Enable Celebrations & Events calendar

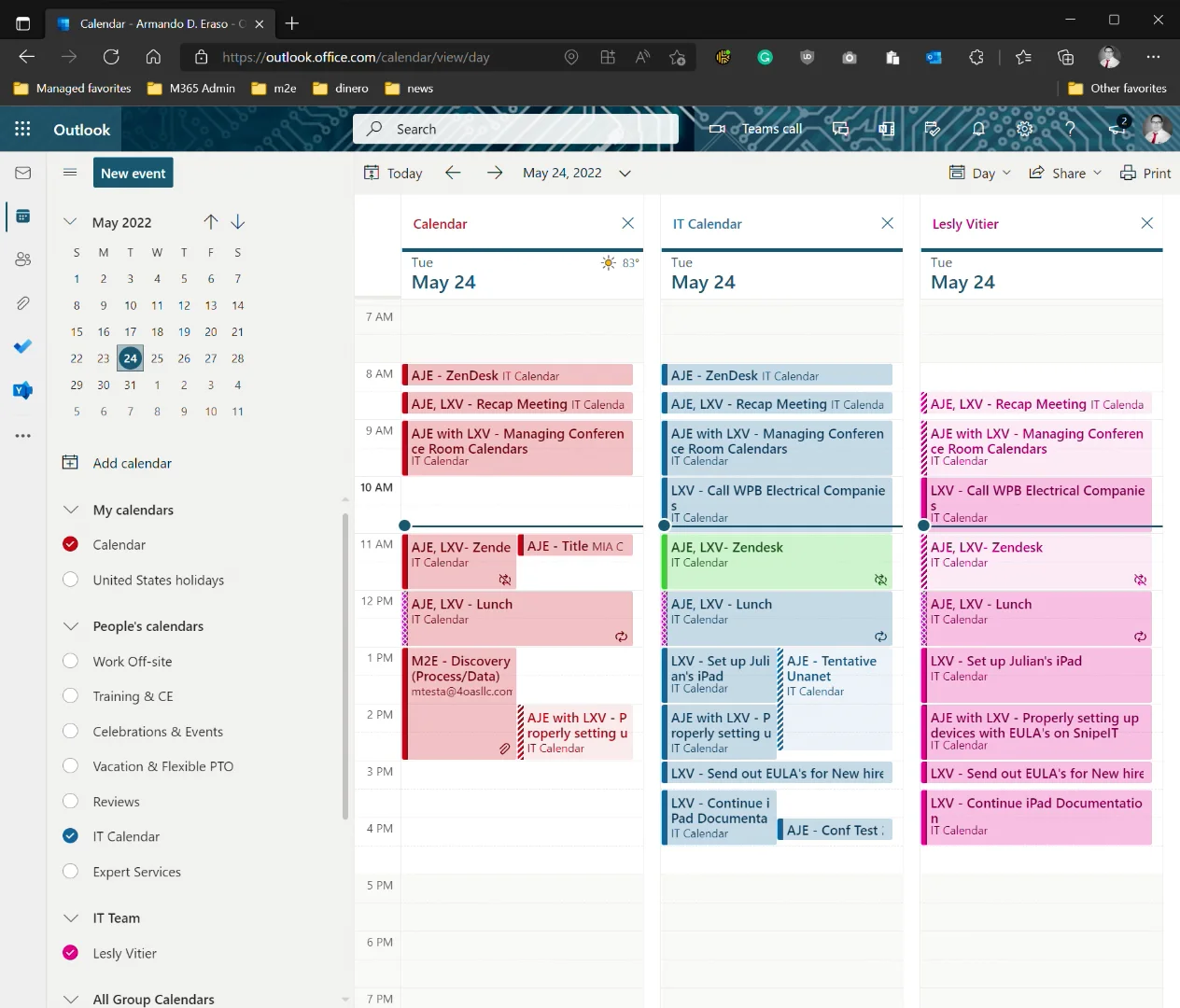[70, 731]
